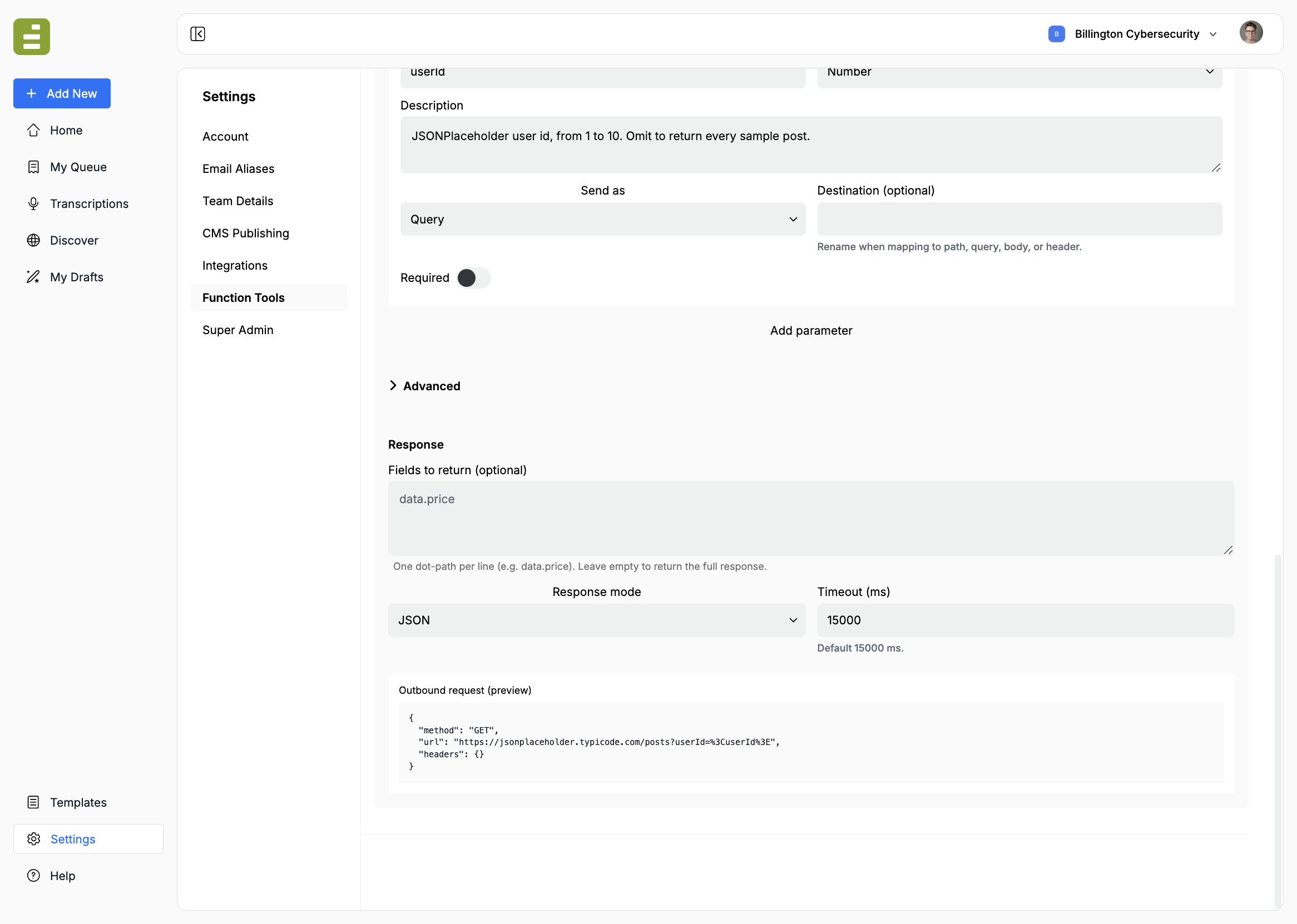Click the Fields to return textarea

(x=811, y=518)
